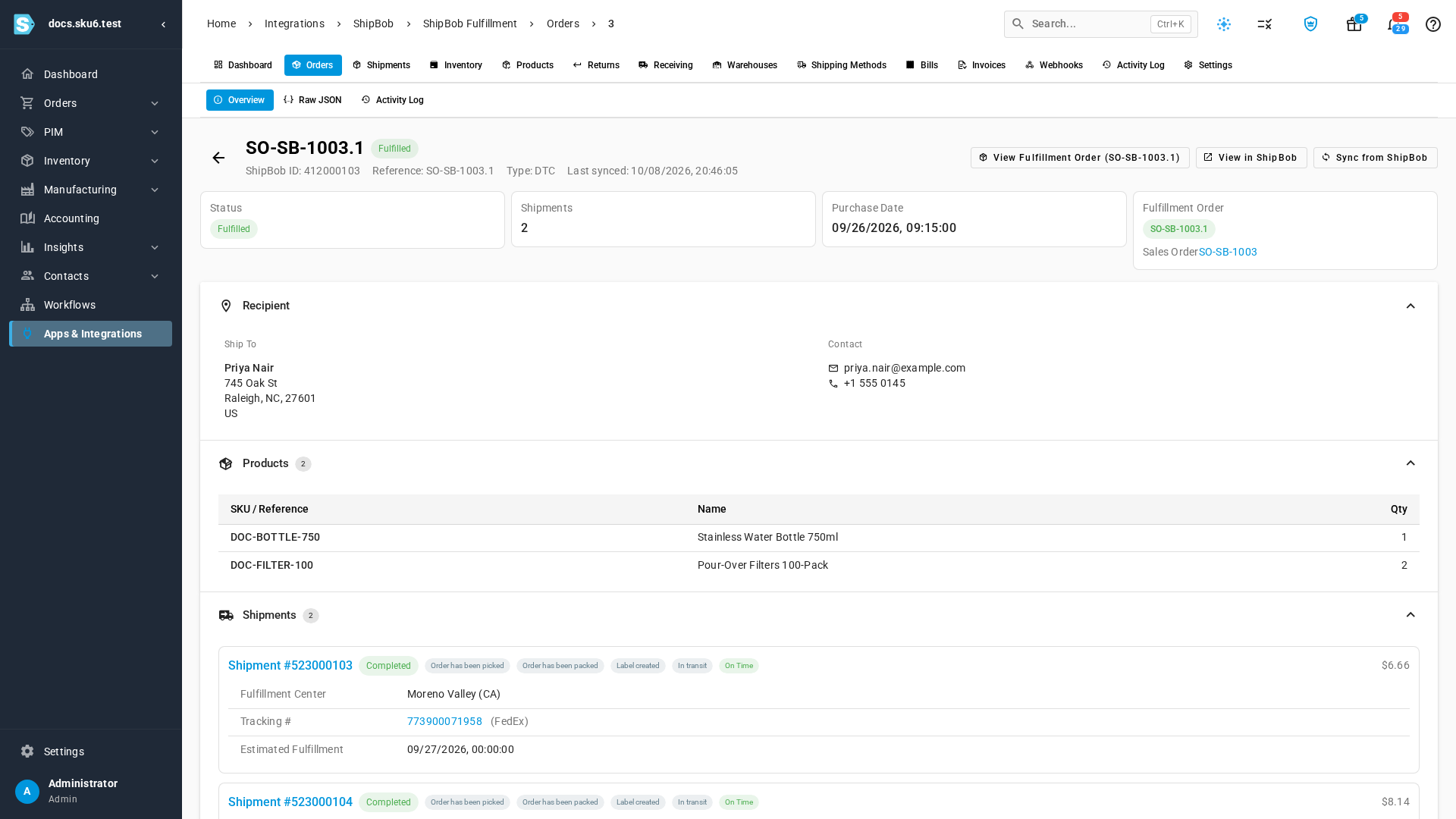Open the Shipping Methods tab
1456x819 pixels.
842,65
